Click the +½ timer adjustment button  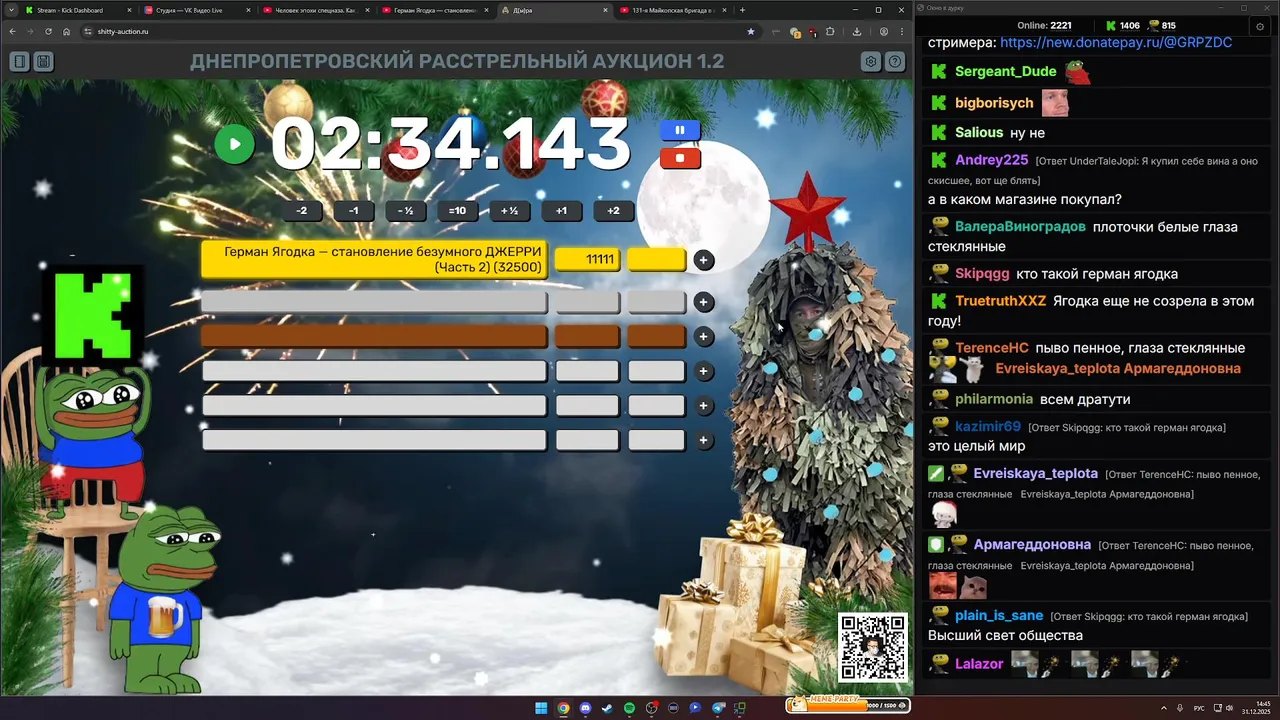pyautogui.click(x=509, y=211)
